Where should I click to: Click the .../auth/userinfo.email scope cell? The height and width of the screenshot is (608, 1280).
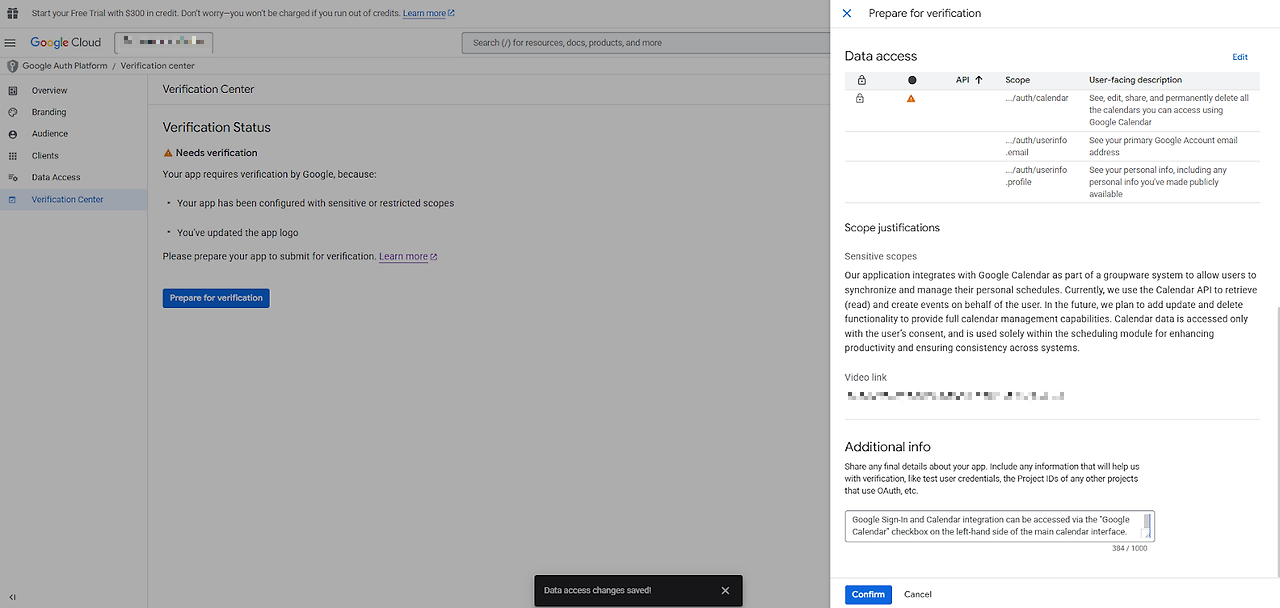click(1036, 146)
